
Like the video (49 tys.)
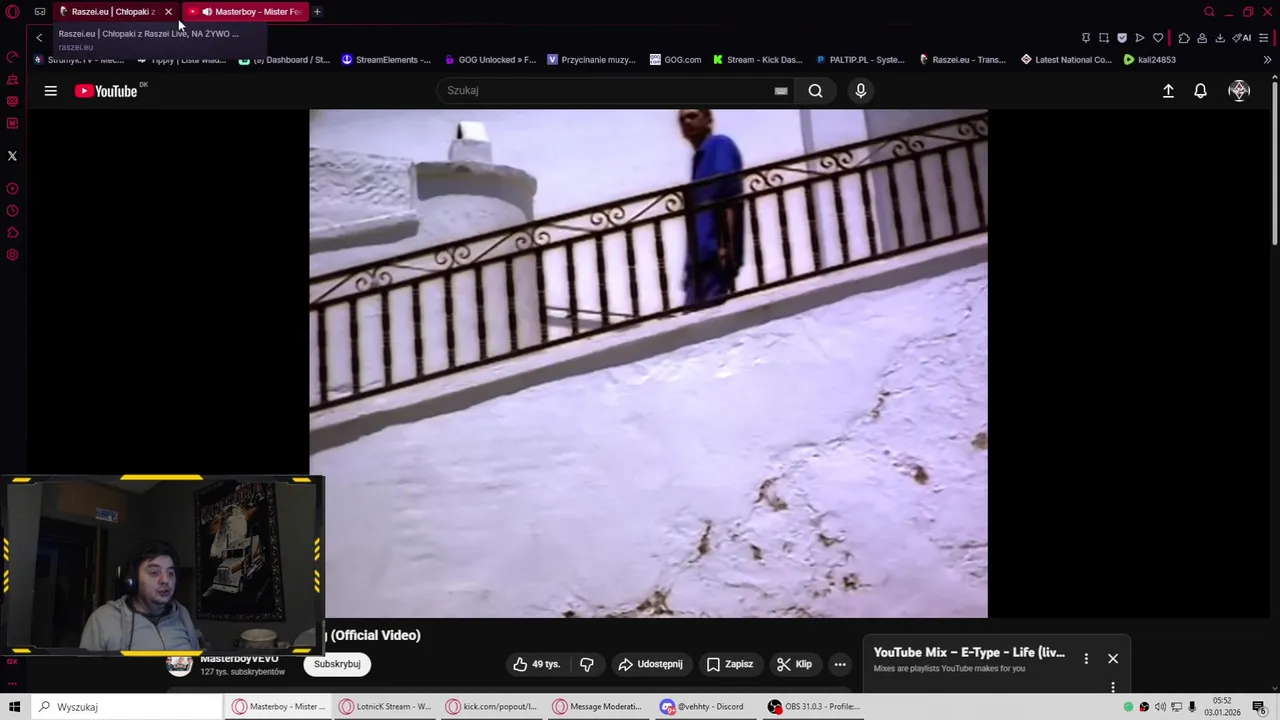click(x=537, y=664)
